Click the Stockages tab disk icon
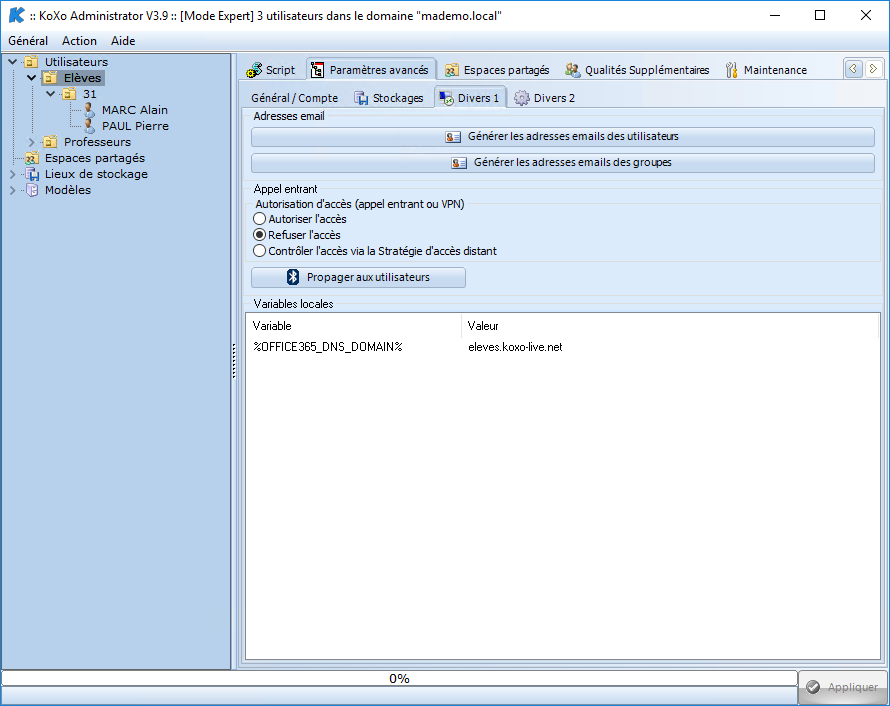The width and height of the screenshot is (890, 706). coord(361,98)
